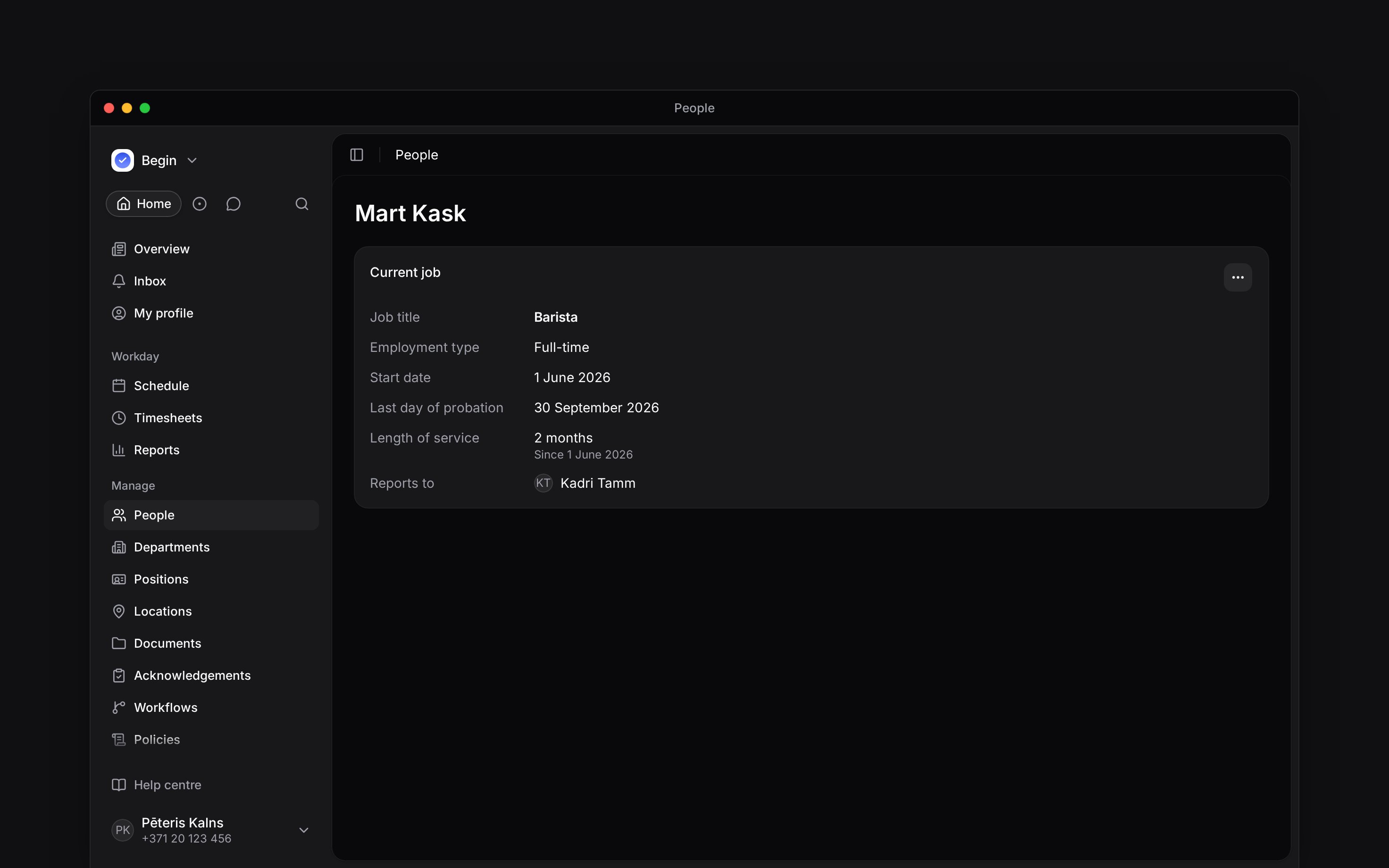Image resolution: width=1389 pixels, height=868 pixels.
Task: Open the Schedule calendar item
Action: [210, 386]
